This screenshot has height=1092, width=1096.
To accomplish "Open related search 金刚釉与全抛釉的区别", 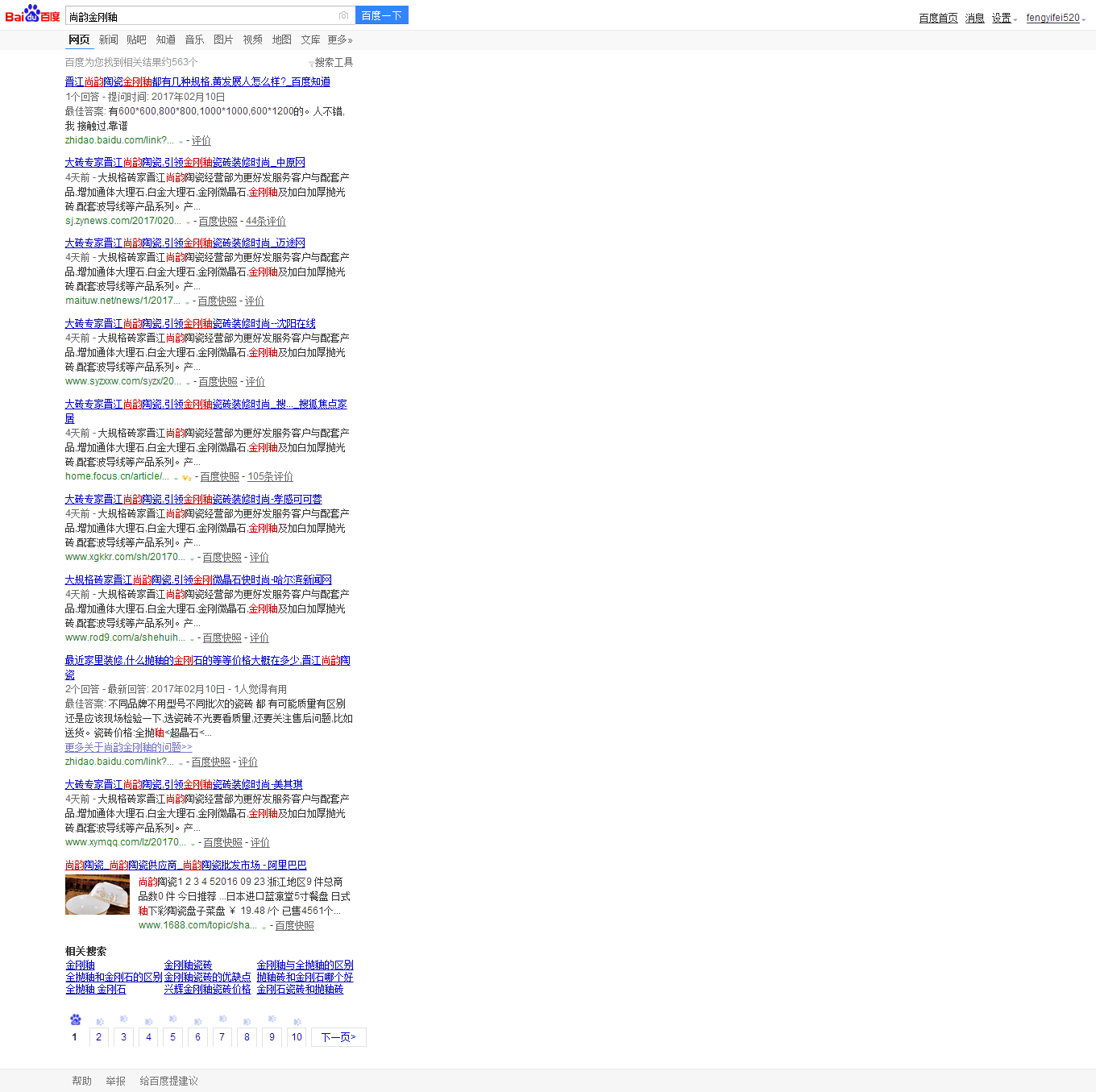I will (x=305, y=965).
